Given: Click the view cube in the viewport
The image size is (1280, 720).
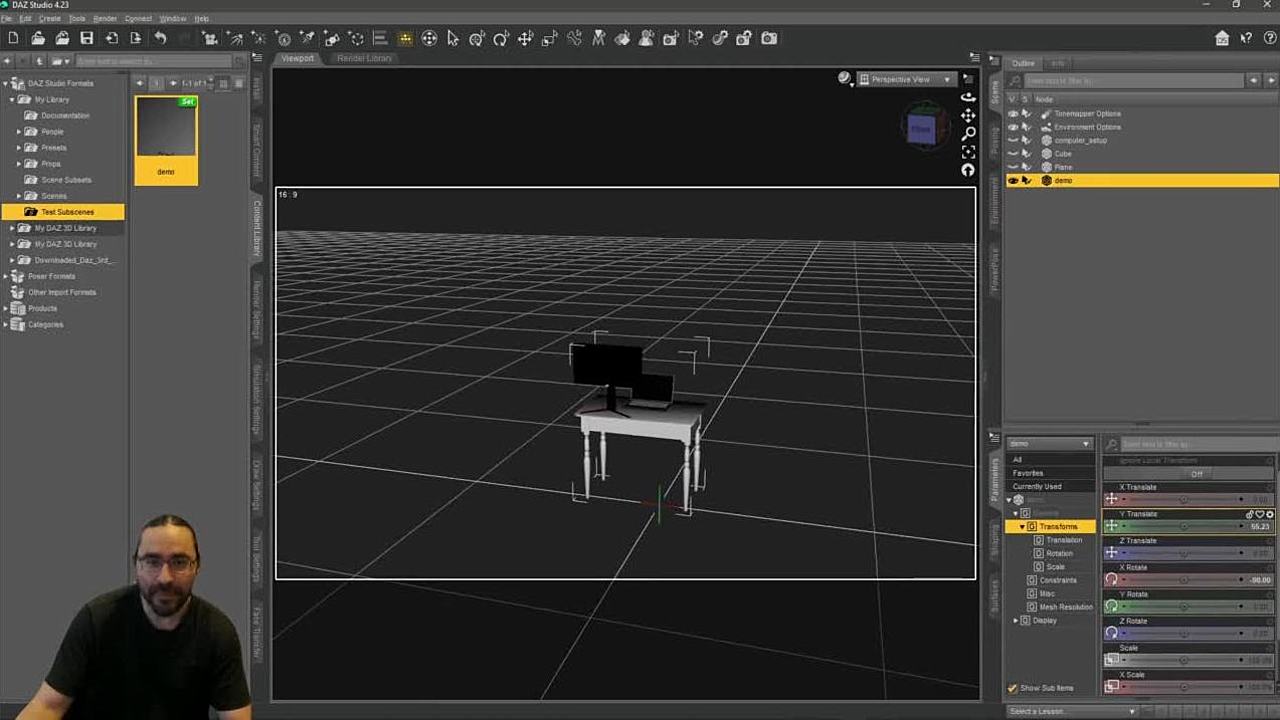Looking at the screenshot, I should point(920,129).
